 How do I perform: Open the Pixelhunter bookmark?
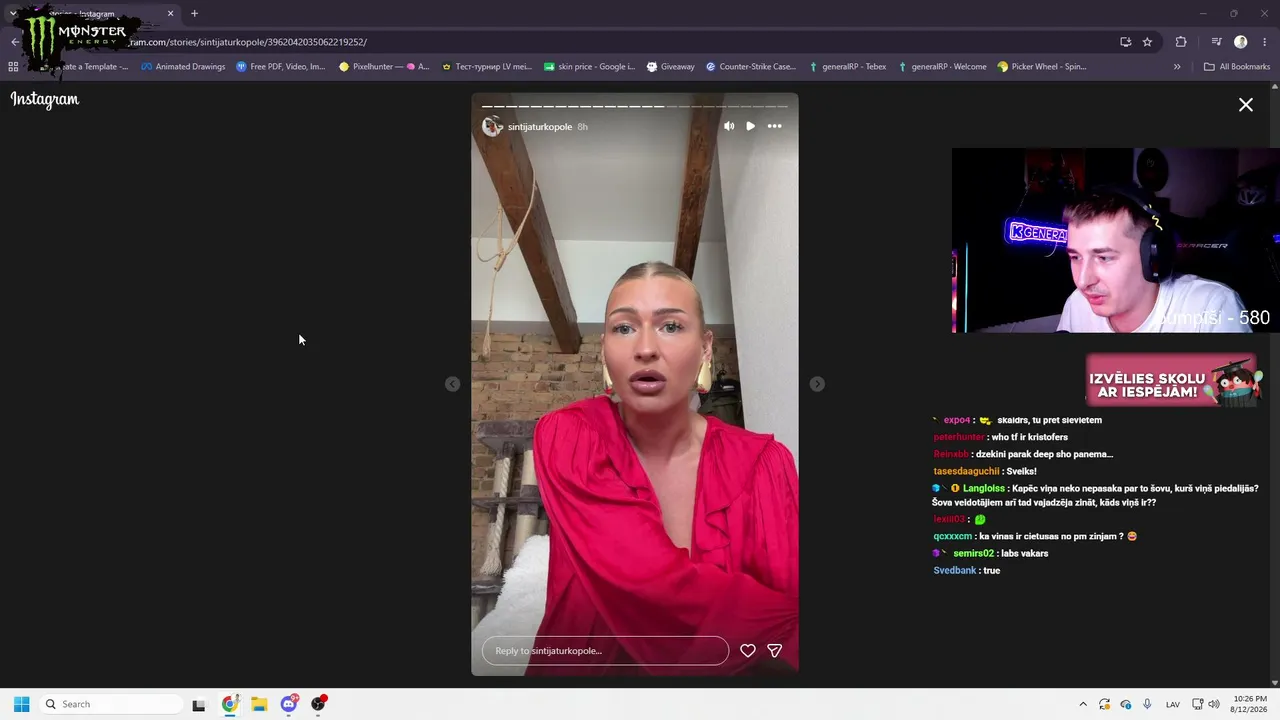click(384, 67)
